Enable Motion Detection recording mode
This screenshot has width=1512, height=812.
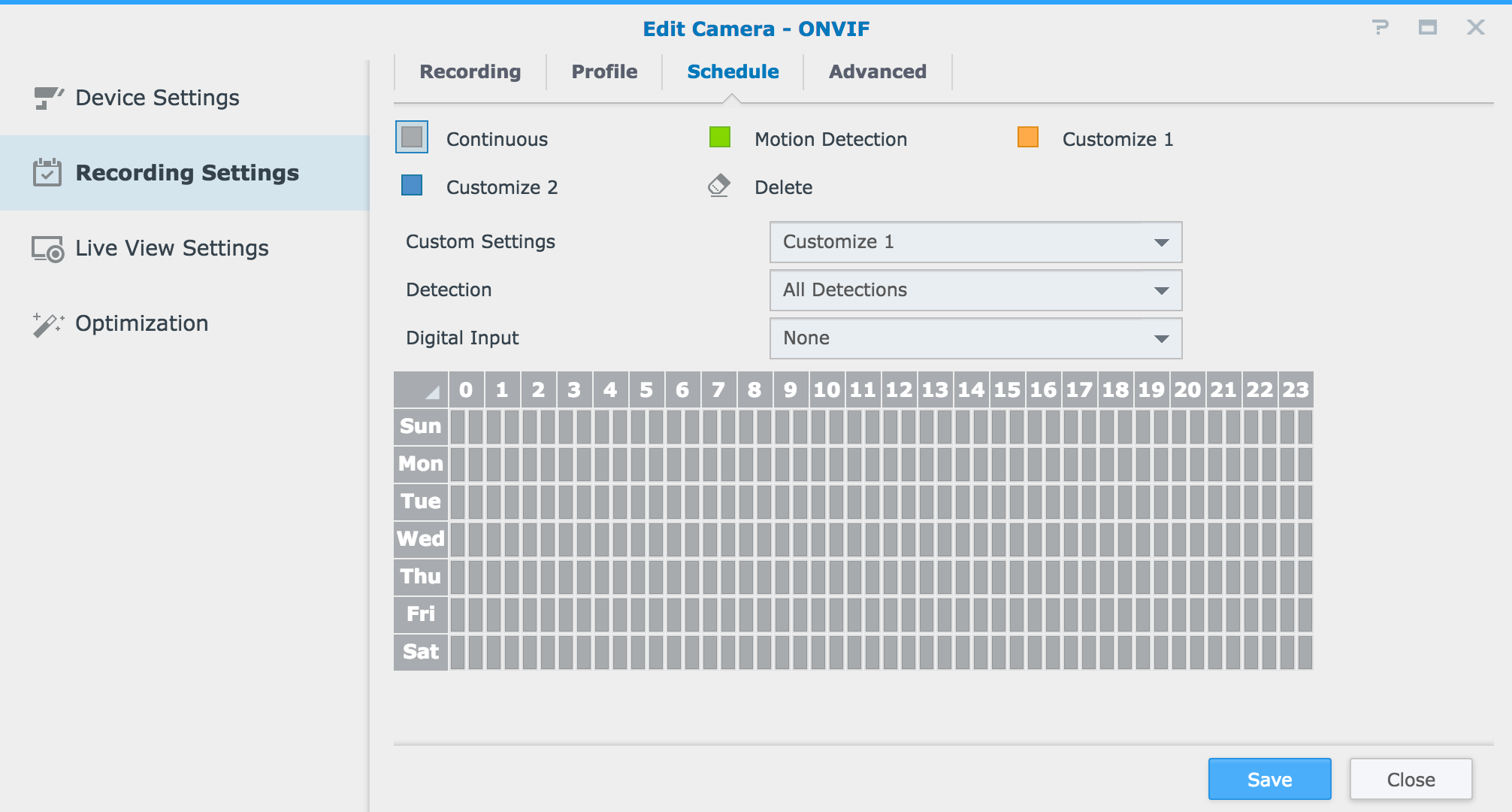tap(720, 138)
